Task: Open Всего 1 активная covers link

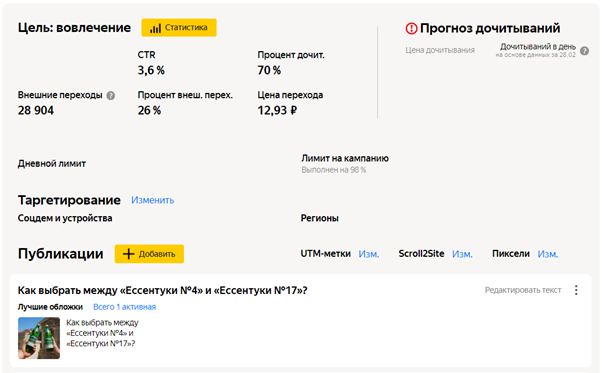Action: tap(124, 307)
